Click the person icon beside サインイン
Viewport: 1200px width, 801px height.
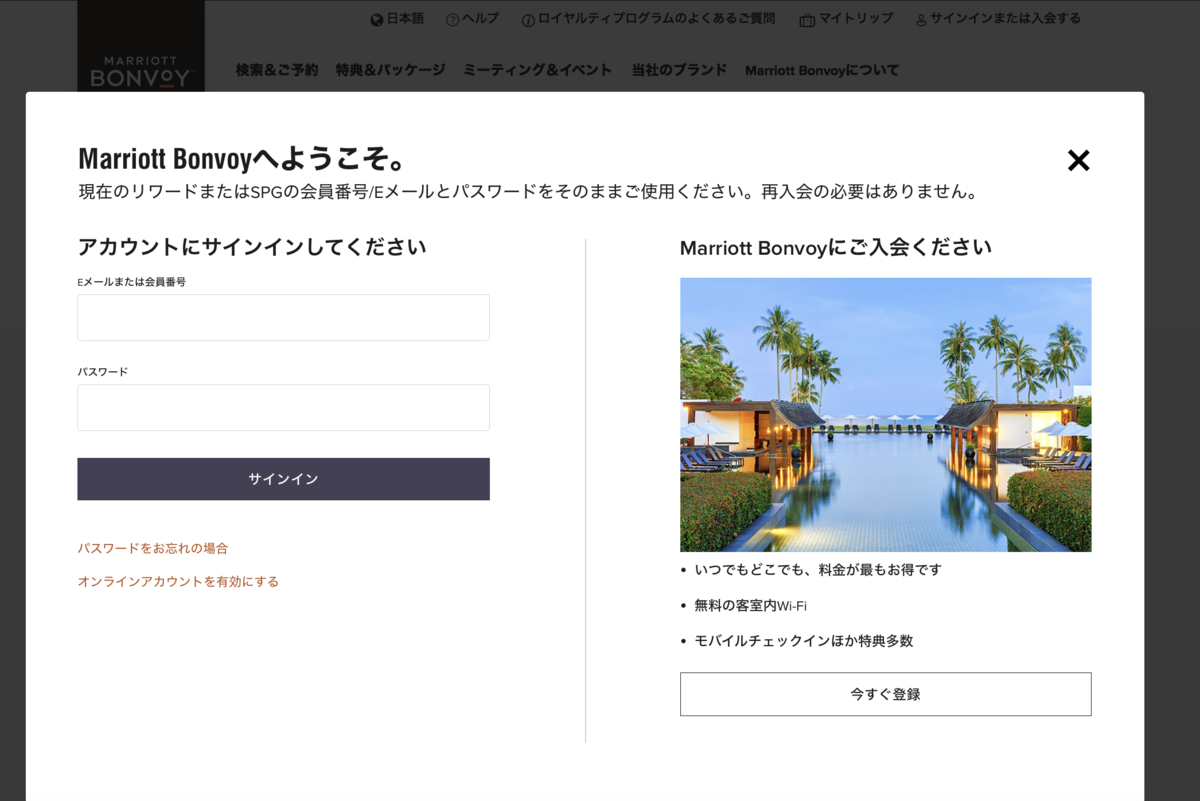[x=921, y=20]
